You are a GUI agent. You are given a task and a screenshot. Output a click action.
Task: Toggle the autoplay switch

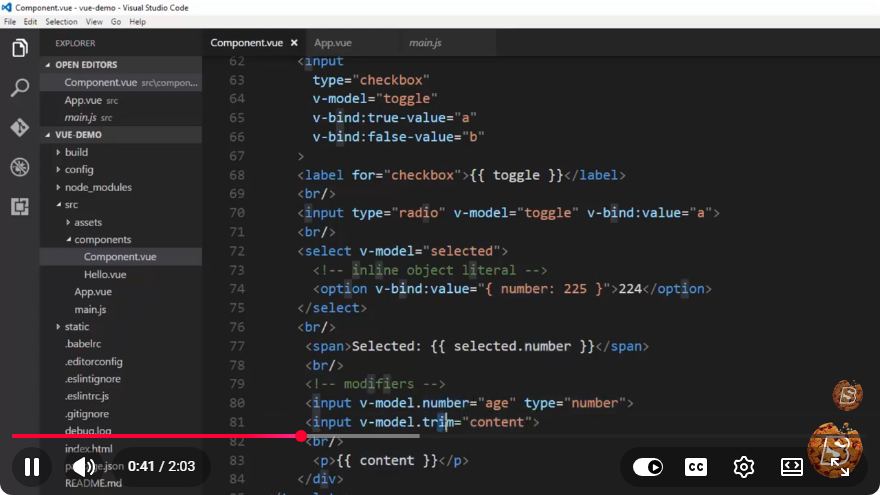click(x=648, y=467)
